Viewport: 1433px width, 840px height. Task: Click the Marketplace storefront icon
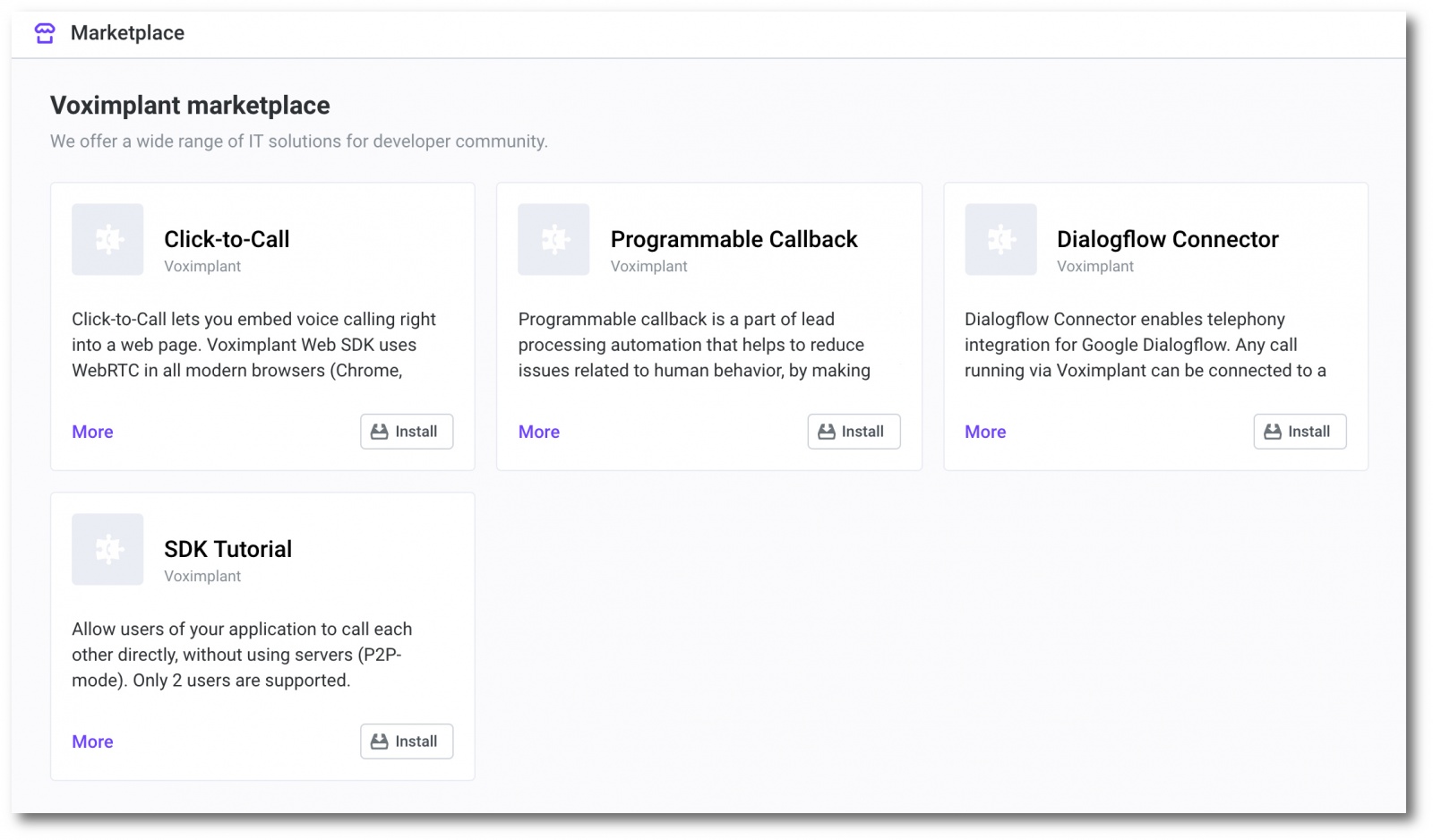point(45,33)
